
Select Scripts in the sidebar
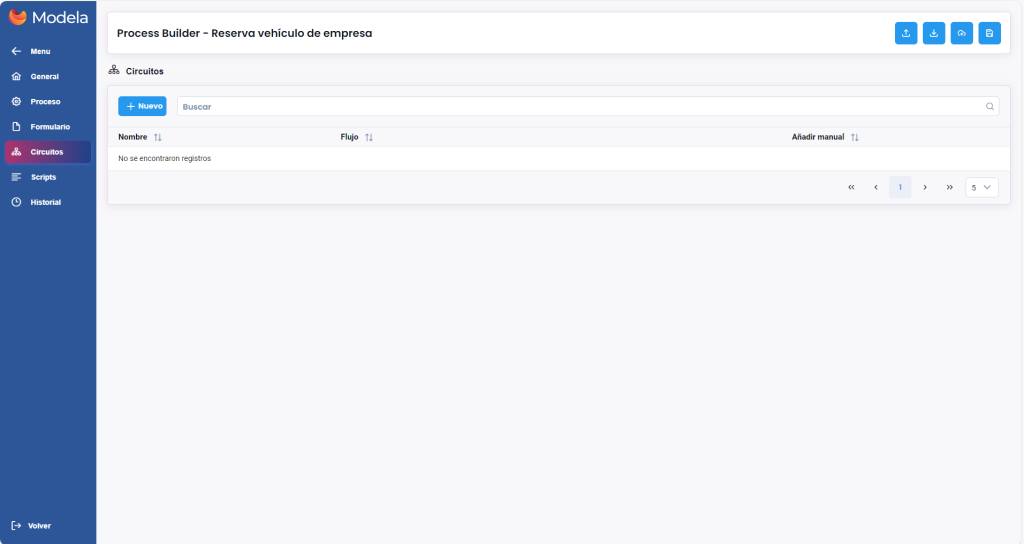[x=43, y=177]
